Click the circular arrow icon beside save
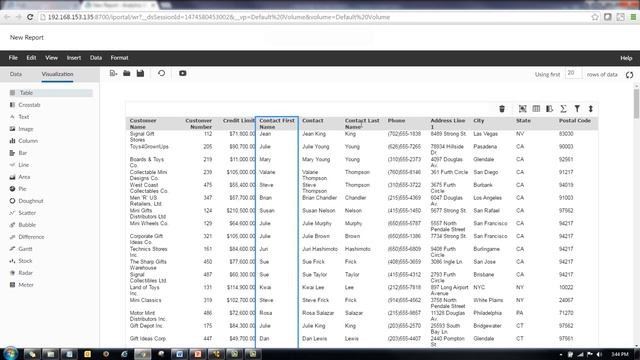 162,73
